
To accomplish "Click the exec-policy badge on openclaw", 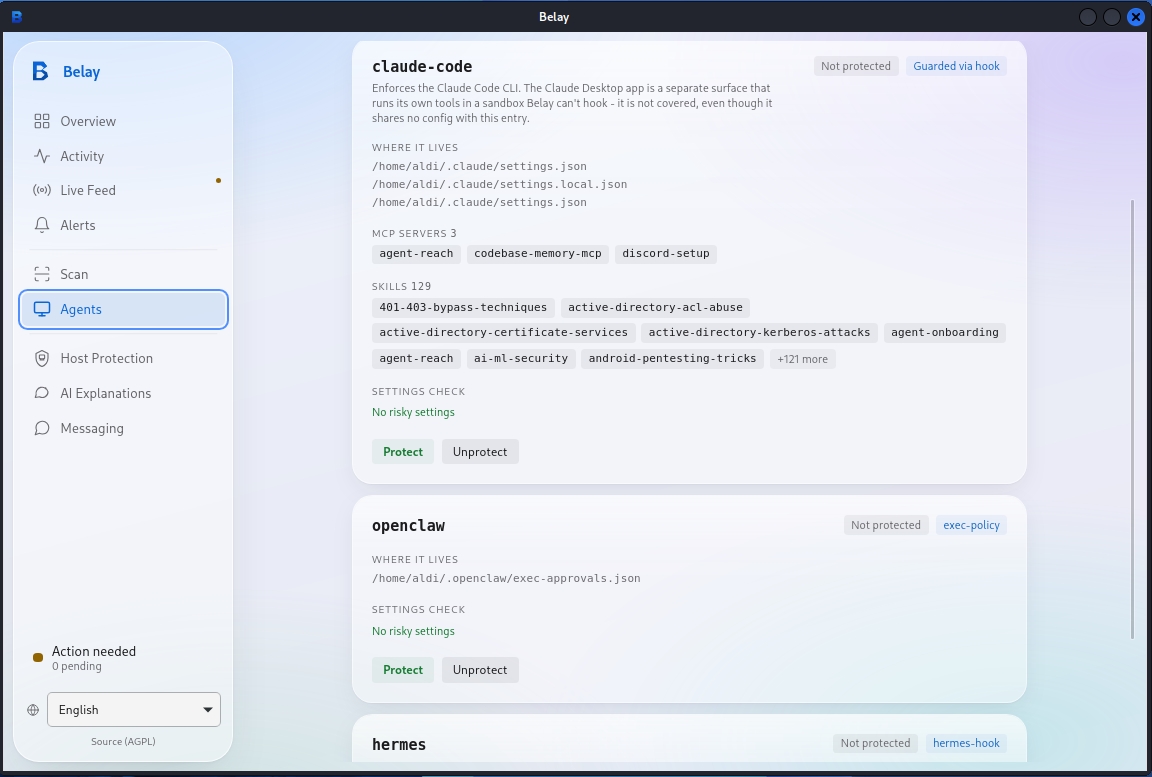I will [971, 525].
